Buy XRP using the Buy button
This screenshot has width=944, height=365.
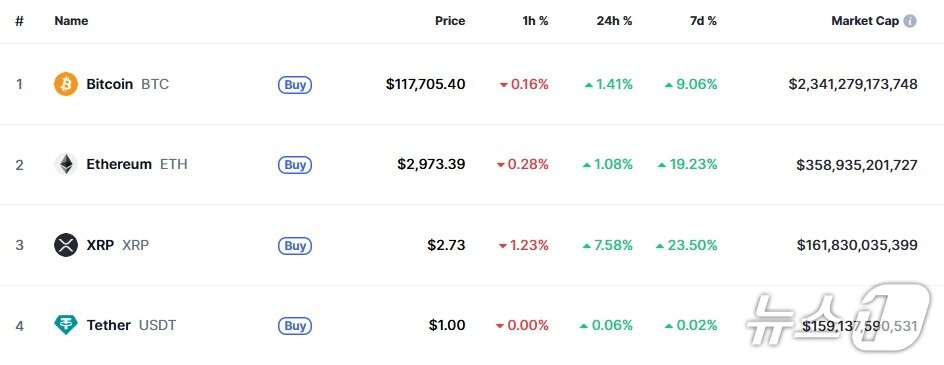(295, 246)
